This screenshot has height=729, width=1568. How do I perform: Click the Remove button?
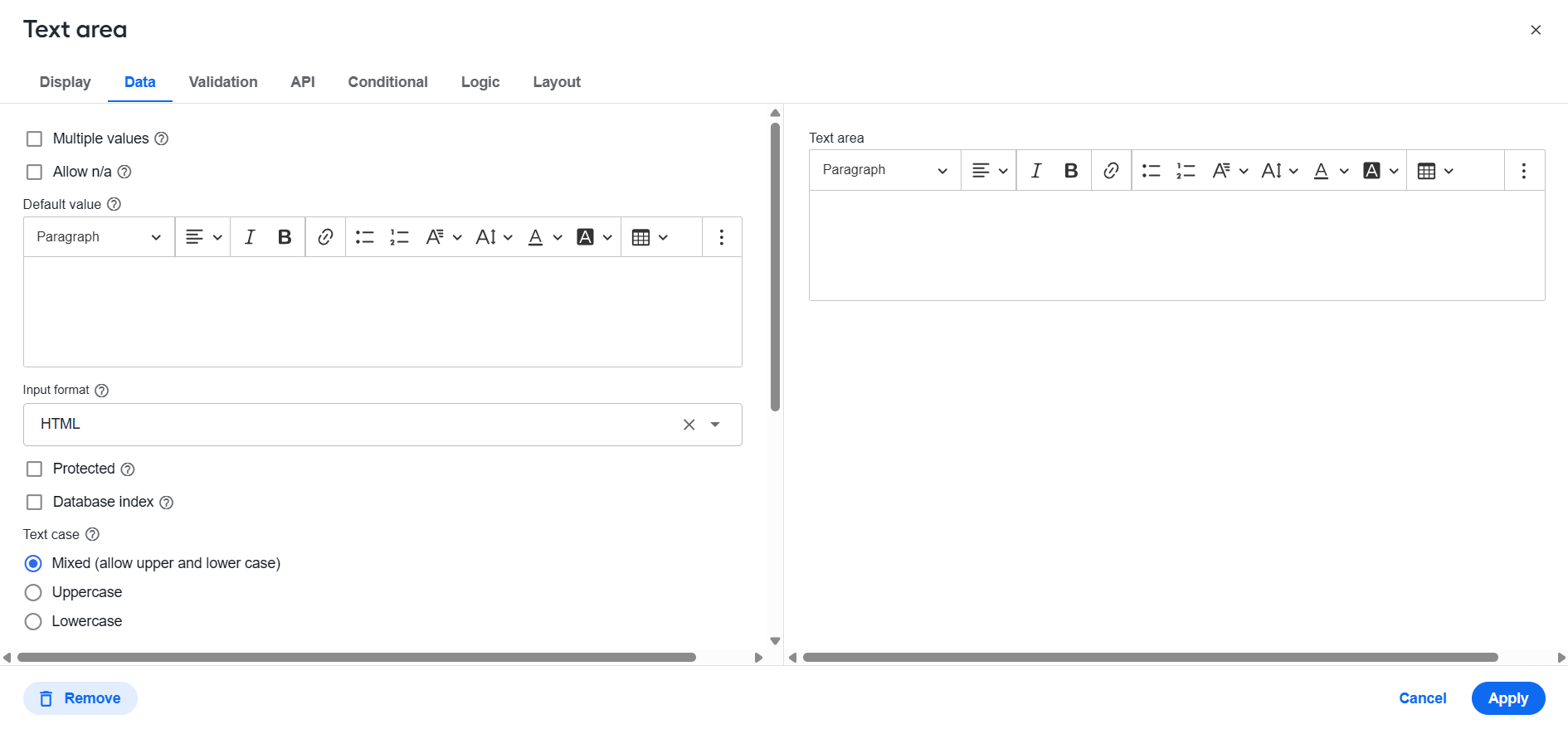click(x=80, y=698)
